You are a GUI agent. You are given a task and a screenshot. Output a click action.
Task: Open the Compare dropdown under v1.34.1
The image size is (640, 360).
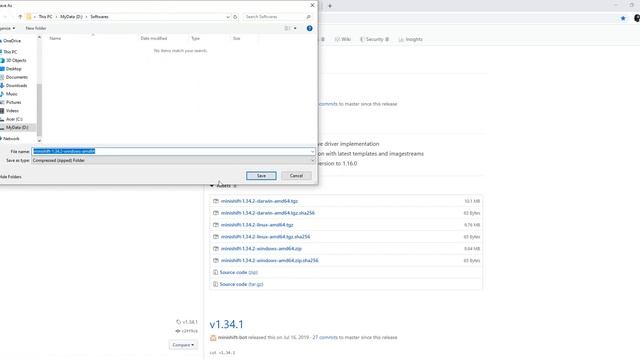(183, 345)
